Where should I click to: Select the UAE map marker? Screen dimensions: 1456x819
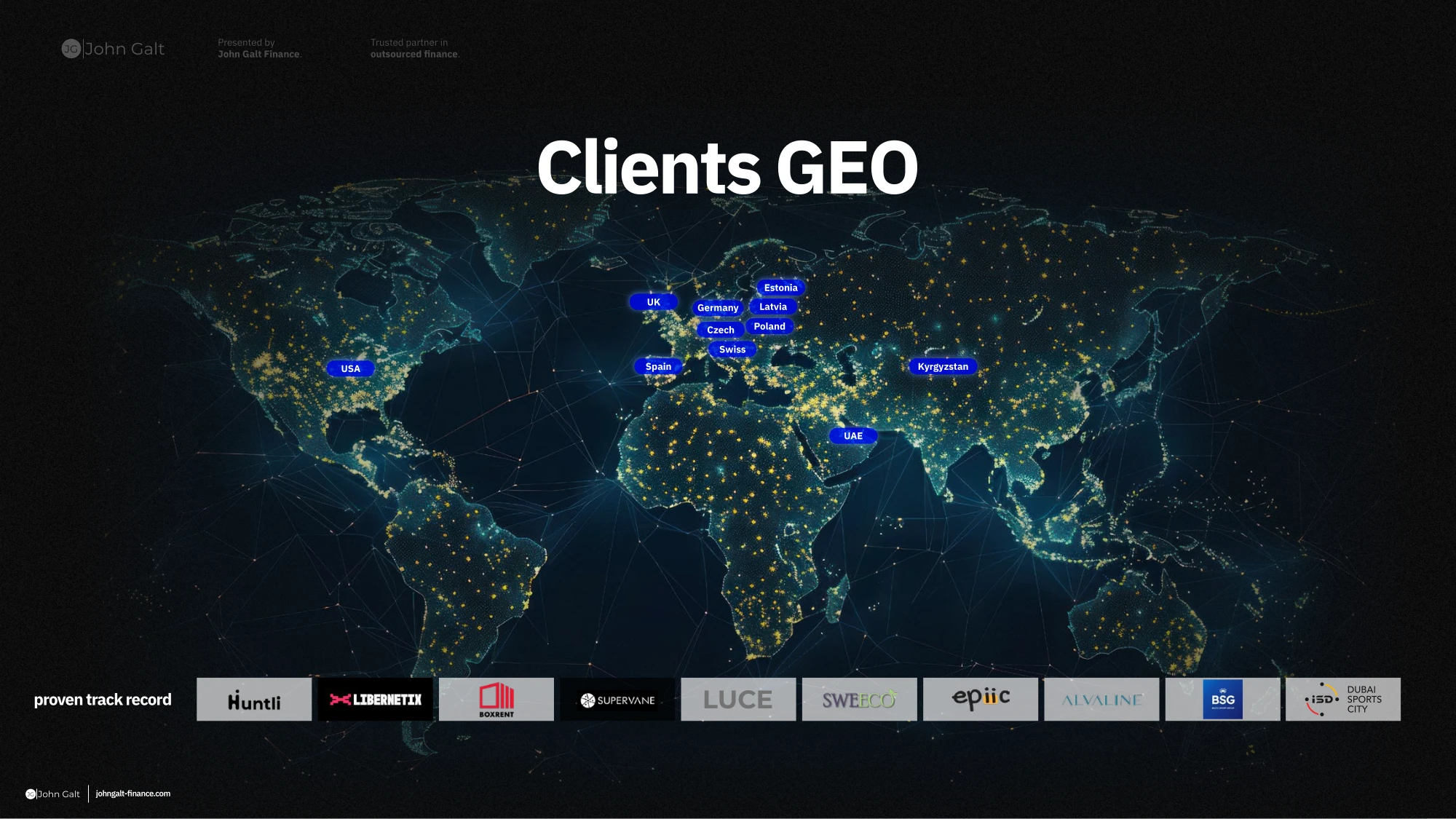coord(853,436)
